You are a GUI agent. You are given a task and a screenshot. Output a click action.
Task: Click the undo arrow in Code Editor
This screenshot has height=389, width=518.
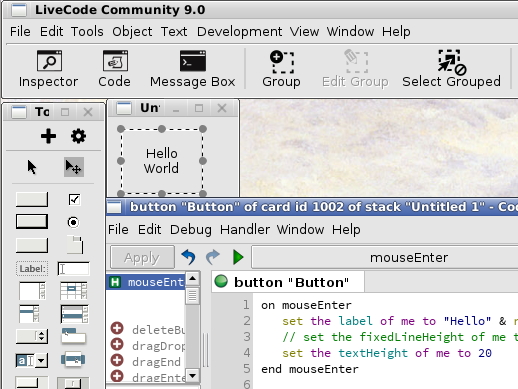(x=188, y=257)
